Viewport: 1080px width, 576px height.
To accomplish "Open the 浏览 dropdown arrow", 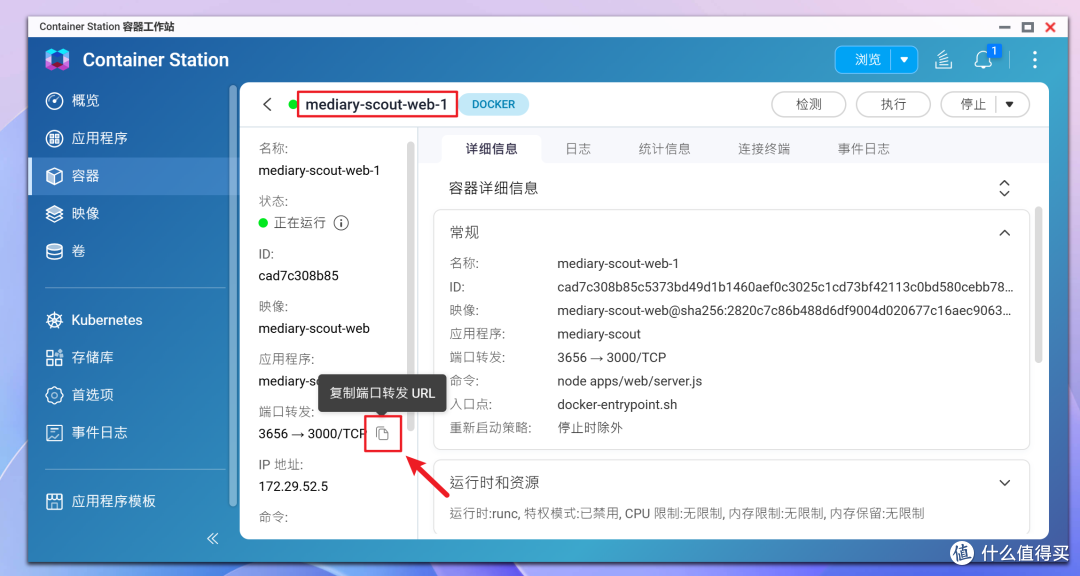I will [x=904, y=60].
